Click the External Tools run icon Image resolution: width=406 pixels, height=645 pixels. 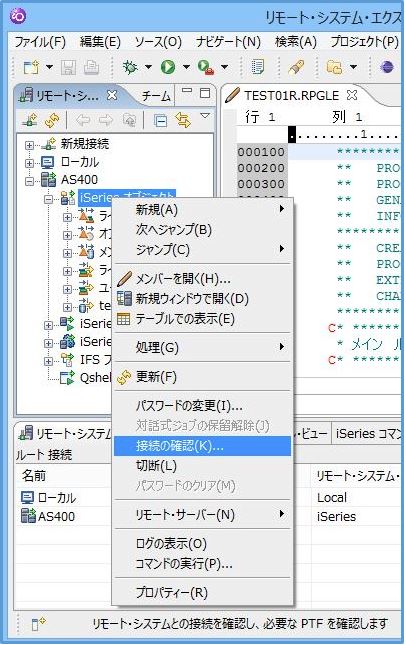point(205,67)
